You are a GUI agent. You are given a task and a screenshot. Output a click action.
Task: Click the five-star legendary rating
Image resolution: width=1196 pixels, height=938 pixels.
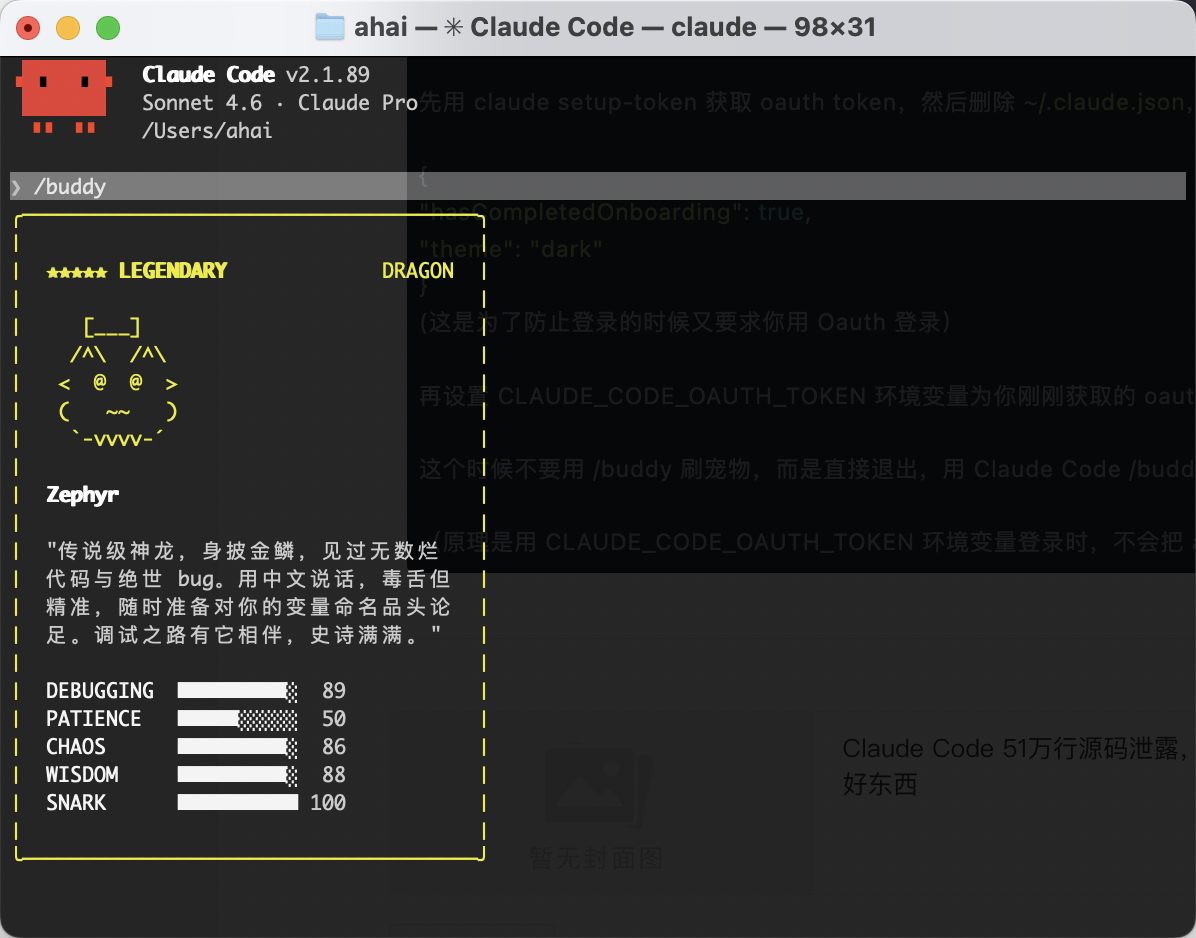[76, 271]
